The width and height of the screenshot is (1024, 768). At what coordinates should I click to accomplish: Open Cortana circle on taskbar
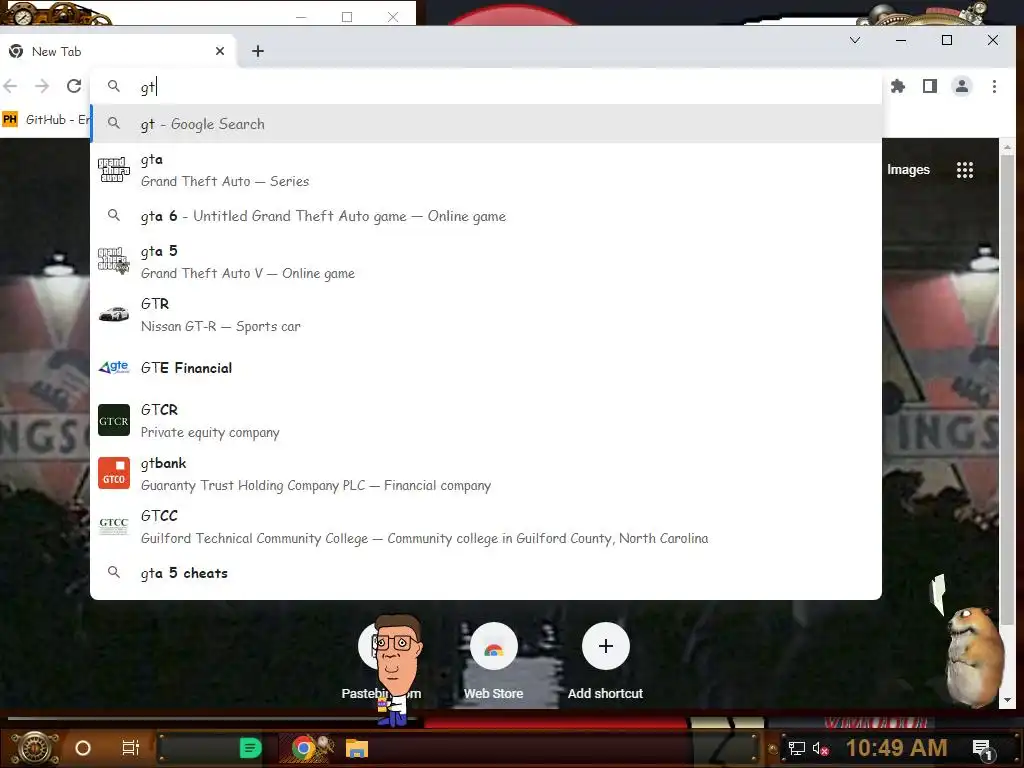point(83,748)
